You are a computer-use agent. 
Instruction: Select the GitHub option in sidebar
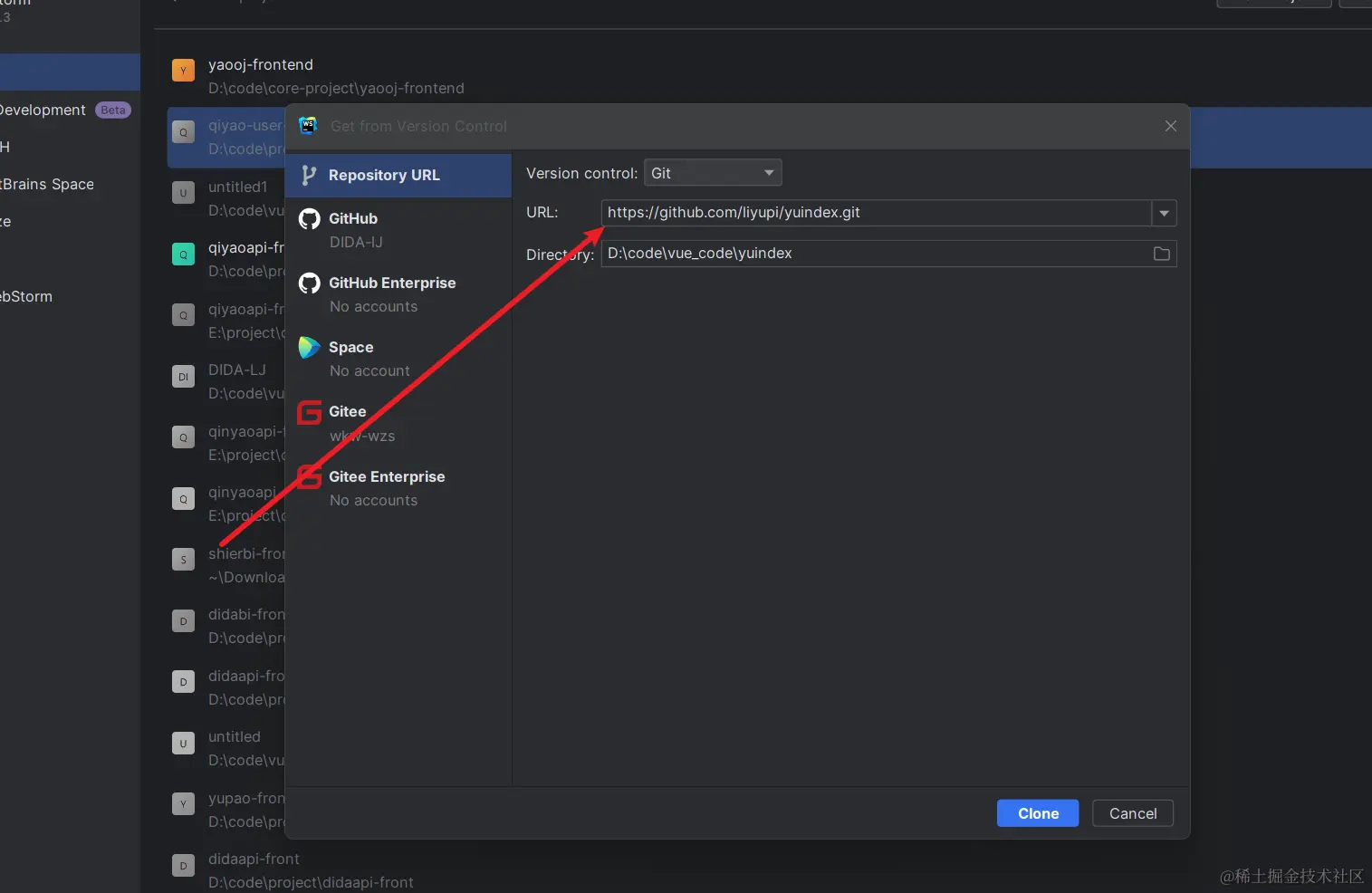398,230
